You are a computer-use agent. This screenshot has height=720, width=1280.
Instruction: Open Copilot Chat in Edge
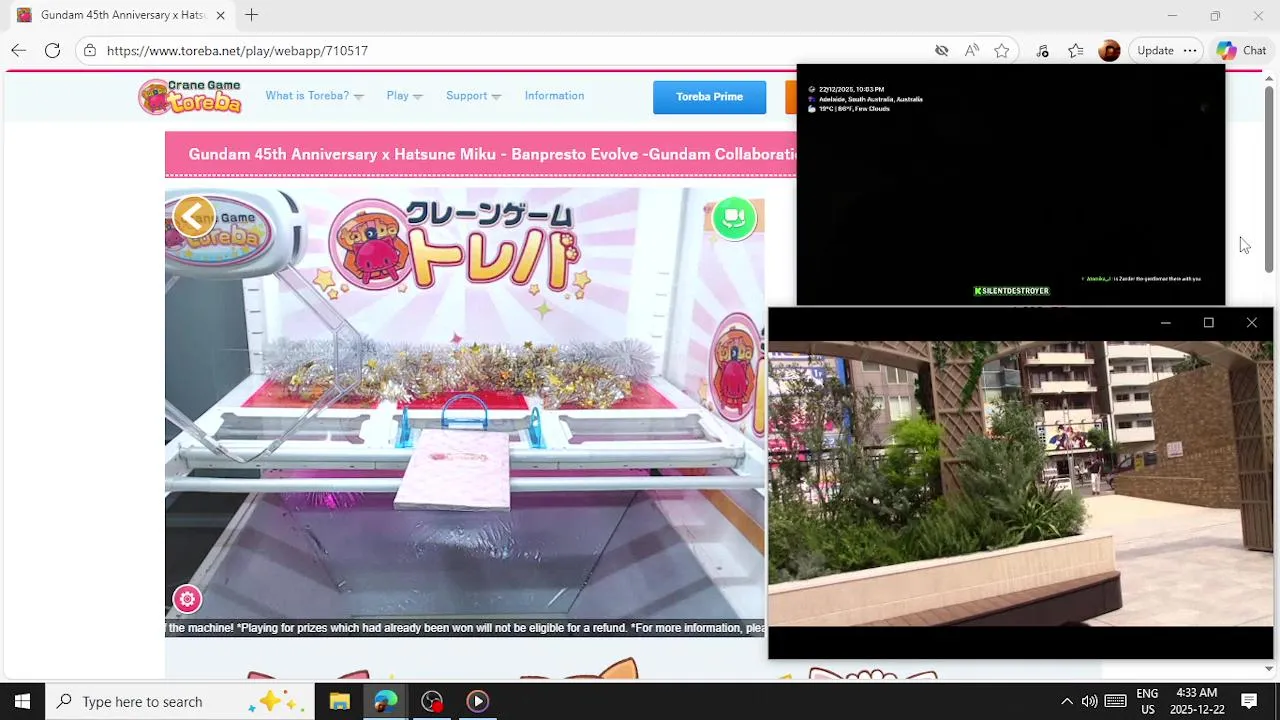[1242, 50]
